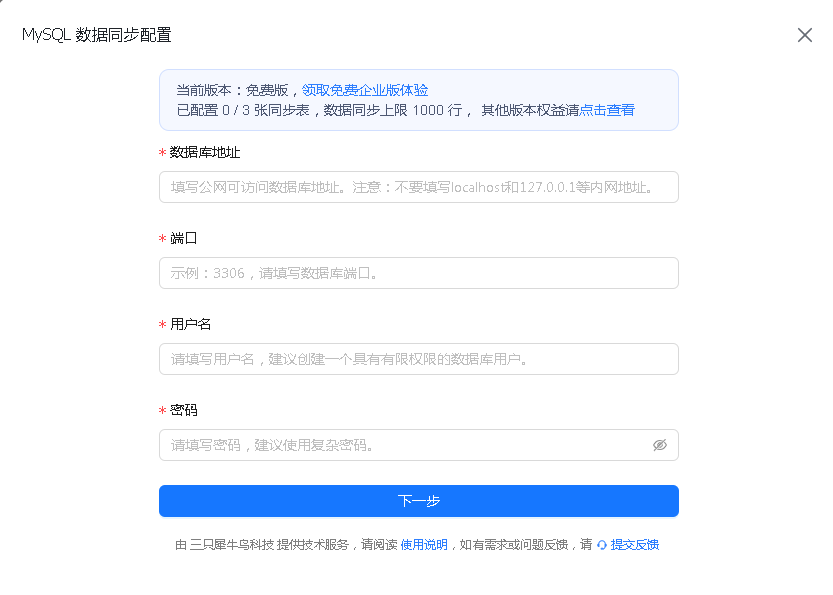Click the X to close the dialog
The image size is (833, 595).
pyautogui.click(x=805, y=35)
